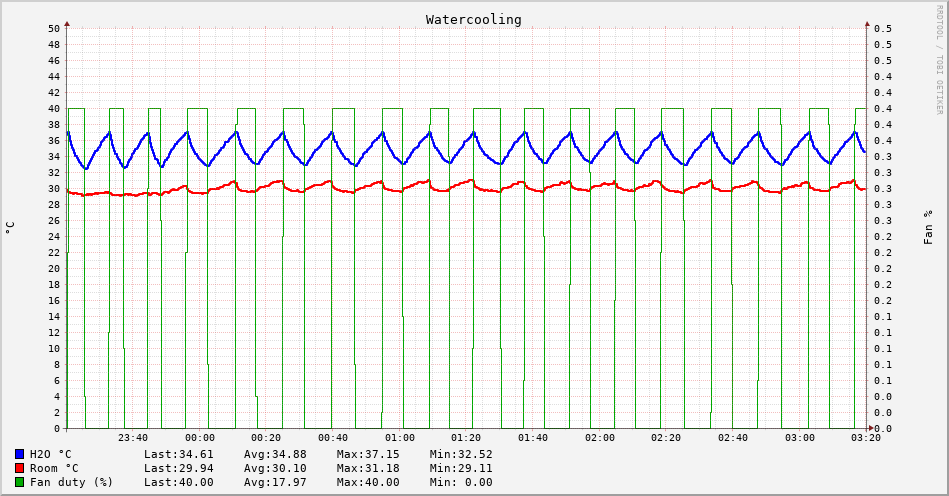Select the Watercooling chart title
Image resolution: width=949 pixels, height=496 pixels.
[473, 19]
